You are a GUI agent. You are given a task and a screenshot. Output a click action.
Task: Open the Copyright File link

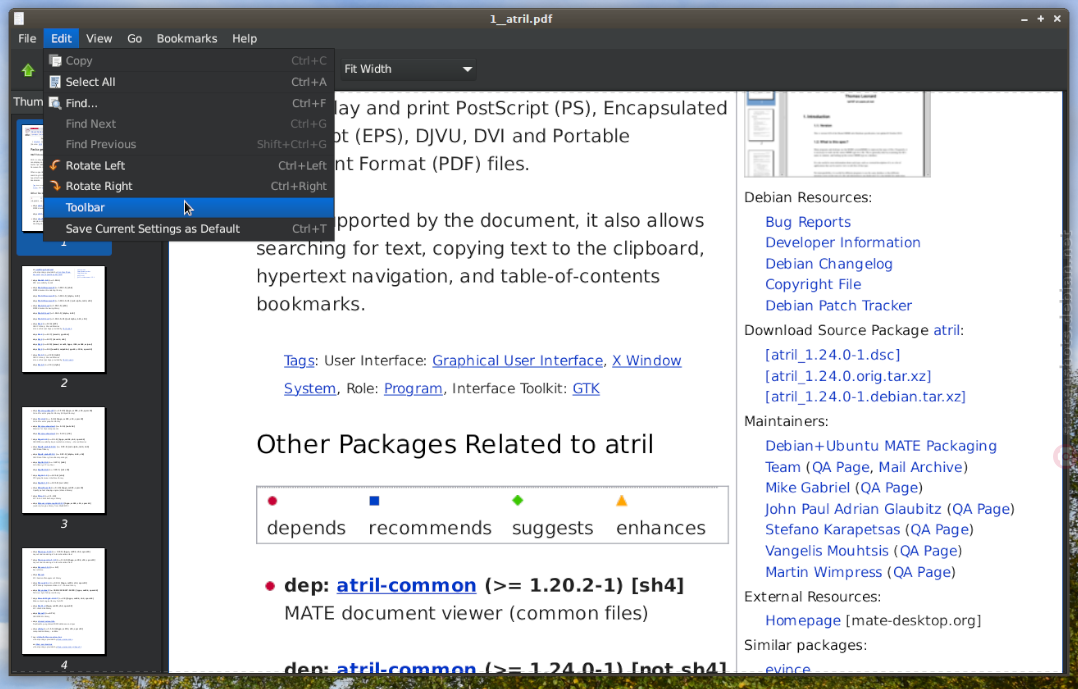click(x=813, y=285)
